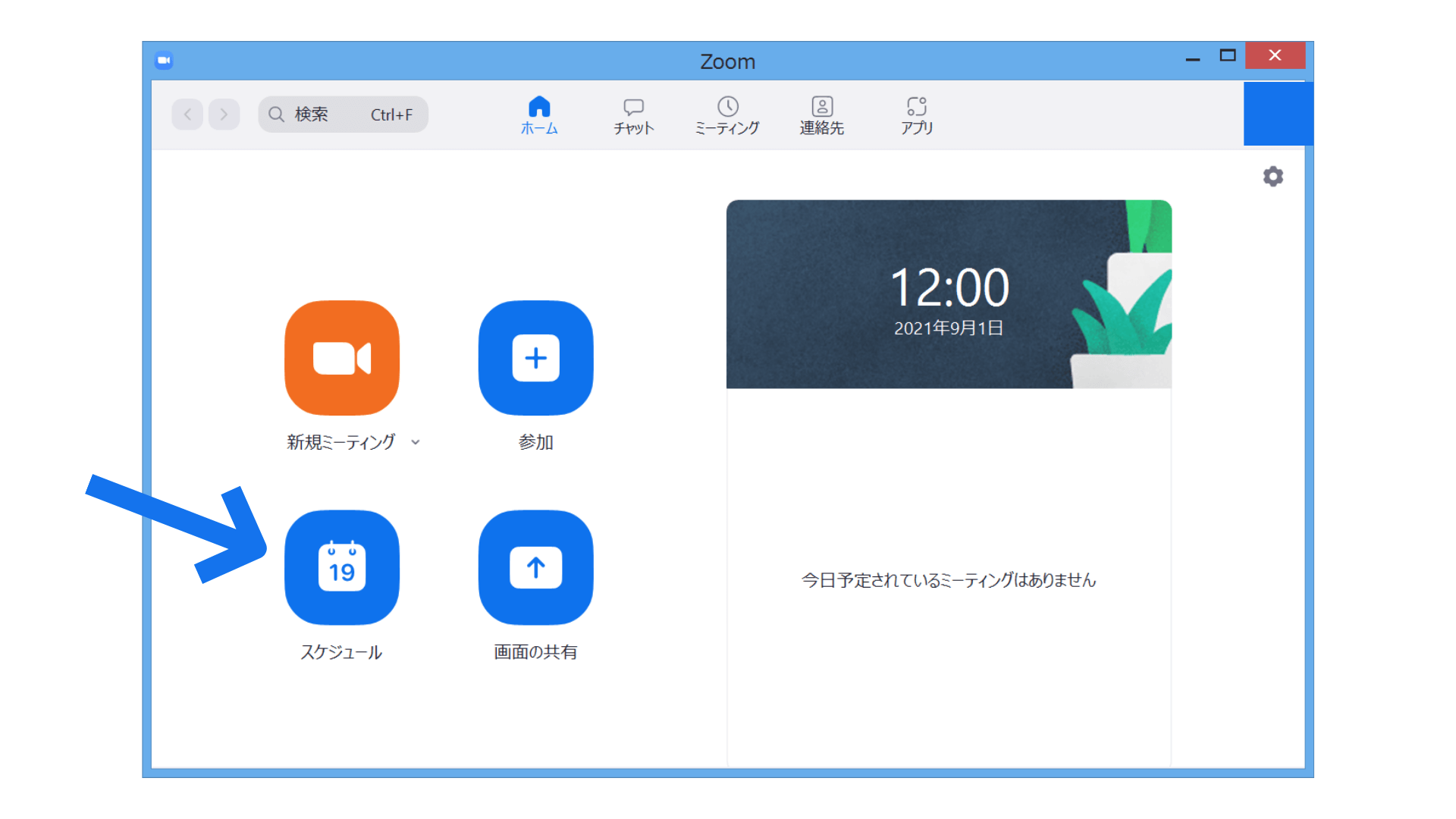The width and height of the screenshot is (1456, 819).
Task: Open settings via the gear icon
Action: (x=1272, y=177)
